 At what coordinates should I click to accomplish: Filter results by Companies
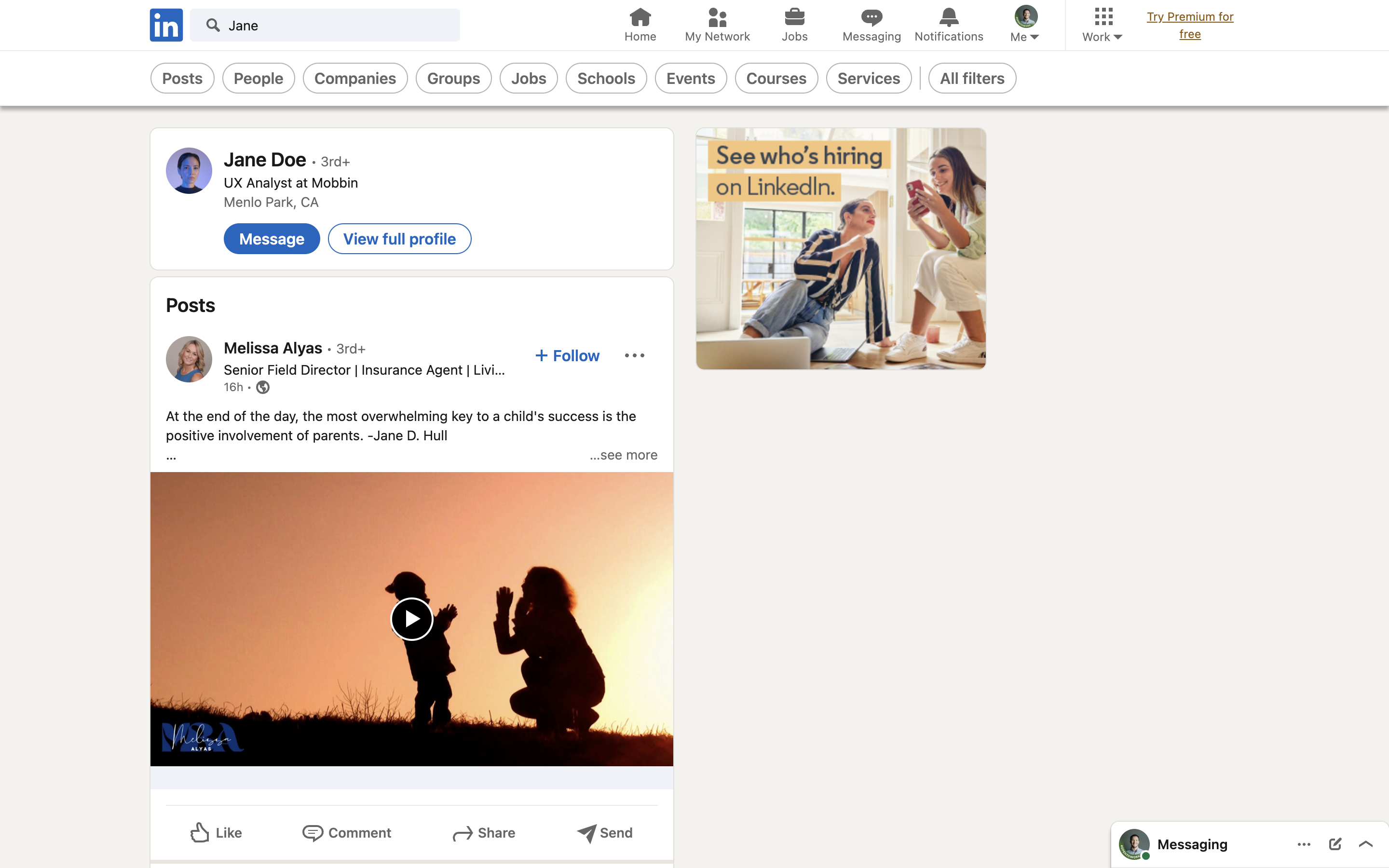[354, 78]
